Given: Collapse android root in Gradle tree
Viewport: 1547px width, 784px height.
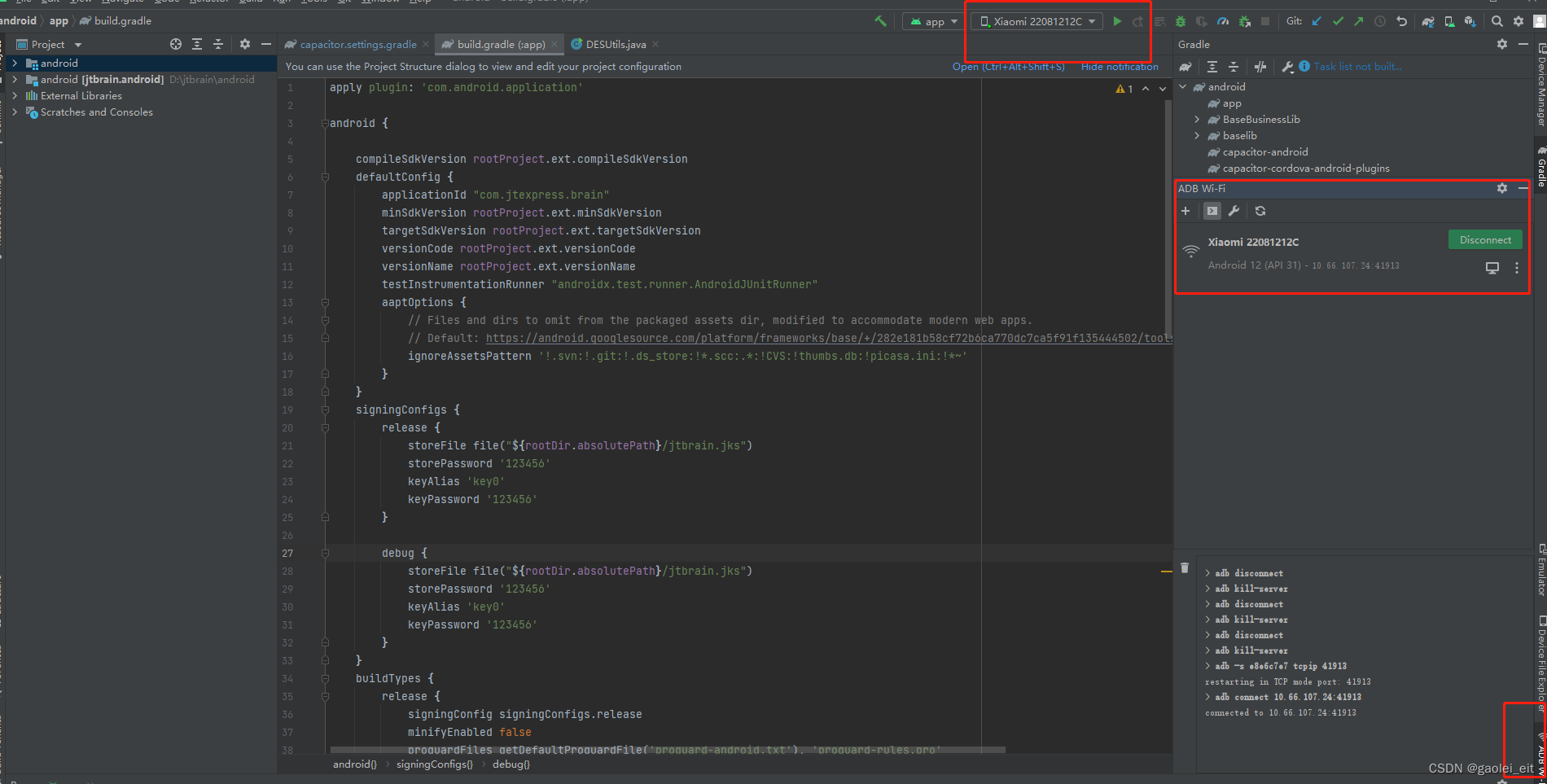Looking at the screenshot, I should click(x=1183, y=86).
